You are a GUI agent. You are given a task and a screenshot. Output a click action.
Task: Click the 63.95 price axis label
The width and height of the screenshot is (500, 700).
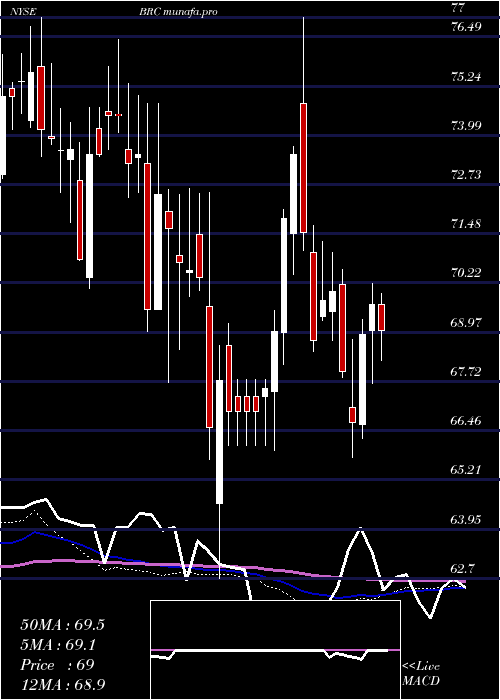coord(466,520)
